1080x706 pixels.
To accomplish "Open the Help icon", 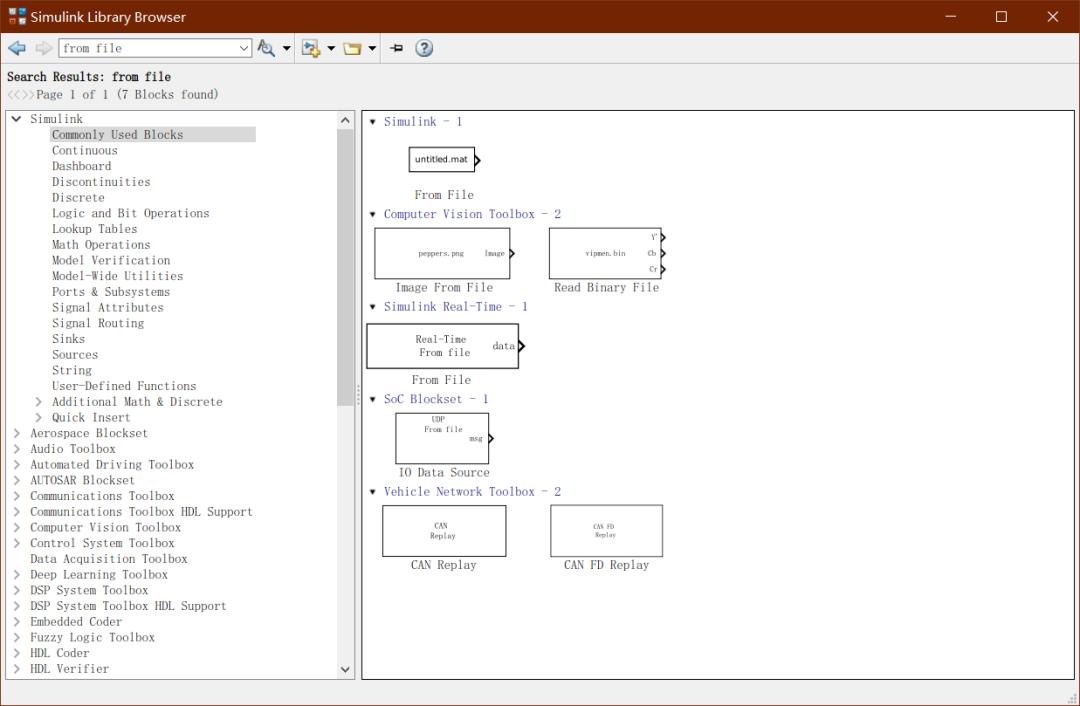I will pos(423,47).
